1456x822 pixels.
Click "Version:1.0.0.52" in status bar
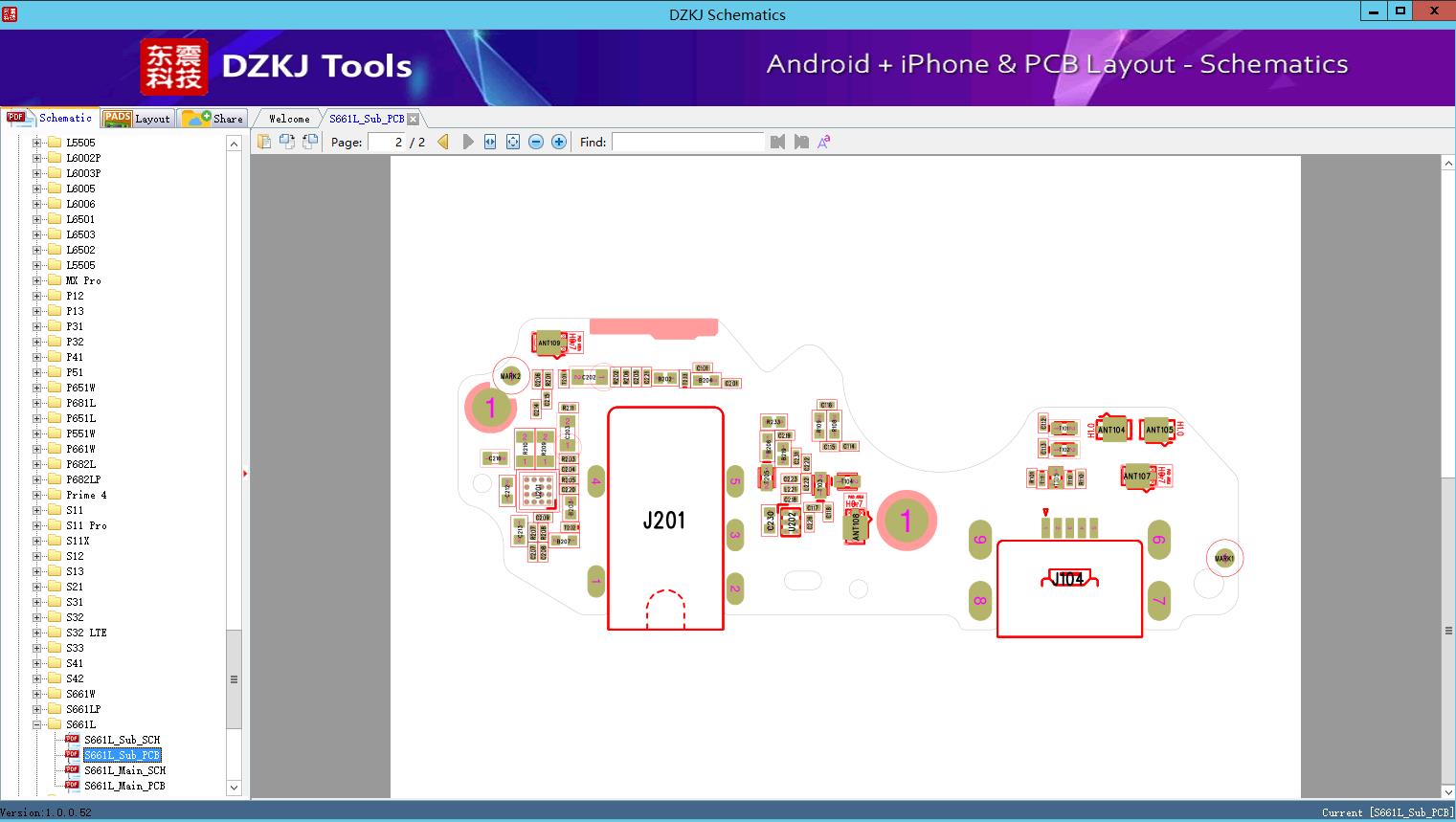tap(46, 812)
